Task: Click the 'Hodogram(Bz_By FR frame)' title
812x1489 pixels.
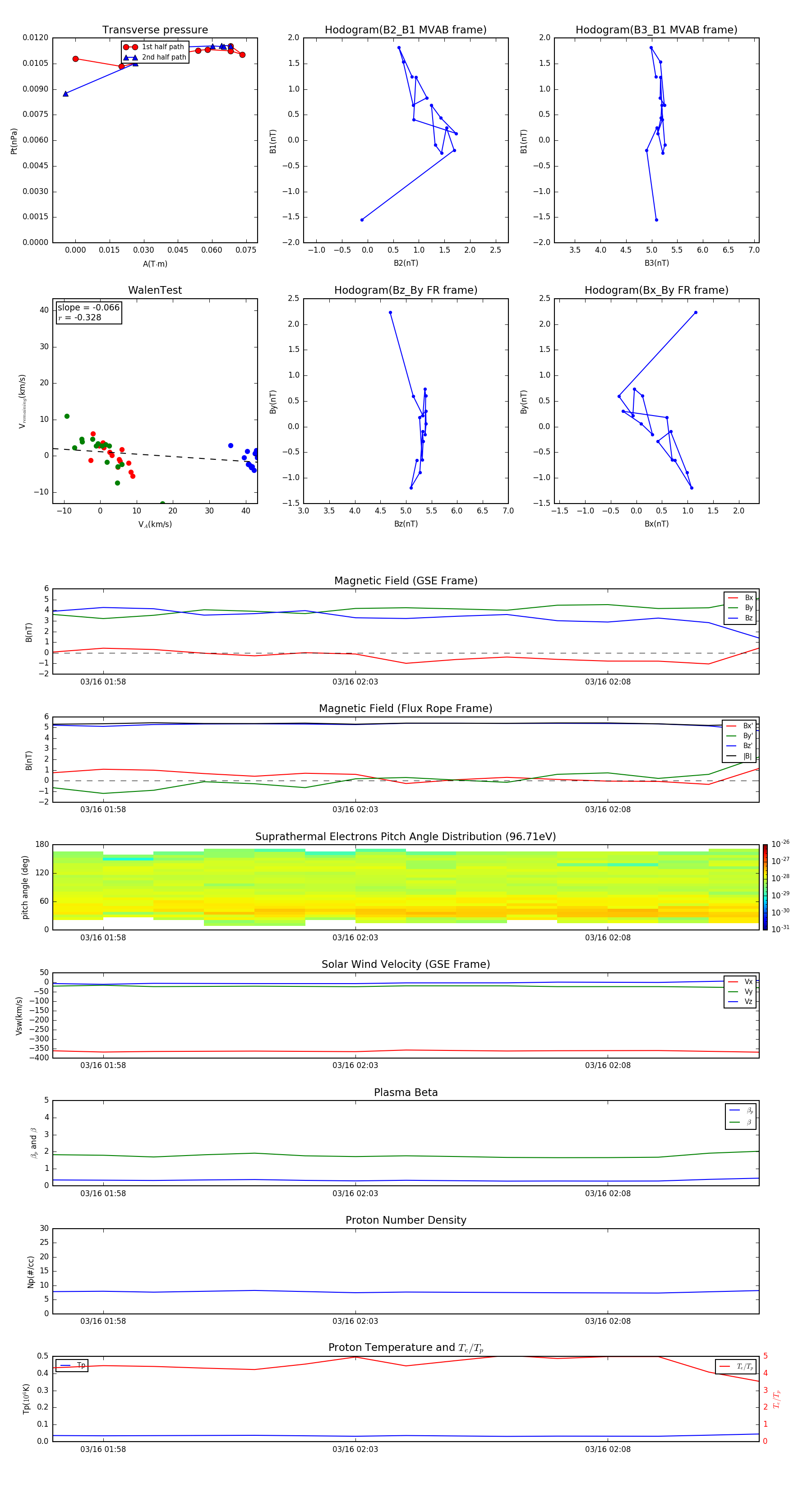Action: tap(406, 290)
